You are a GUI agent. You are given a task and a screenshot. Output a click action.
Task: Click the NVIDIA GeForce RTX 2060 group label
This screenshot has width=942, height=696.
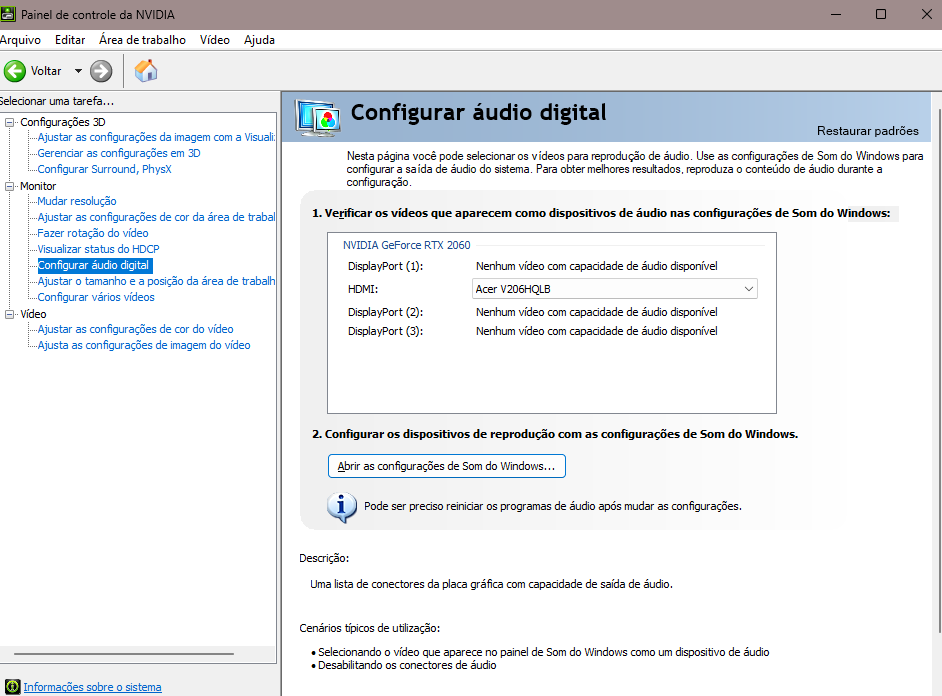[407, 245]
